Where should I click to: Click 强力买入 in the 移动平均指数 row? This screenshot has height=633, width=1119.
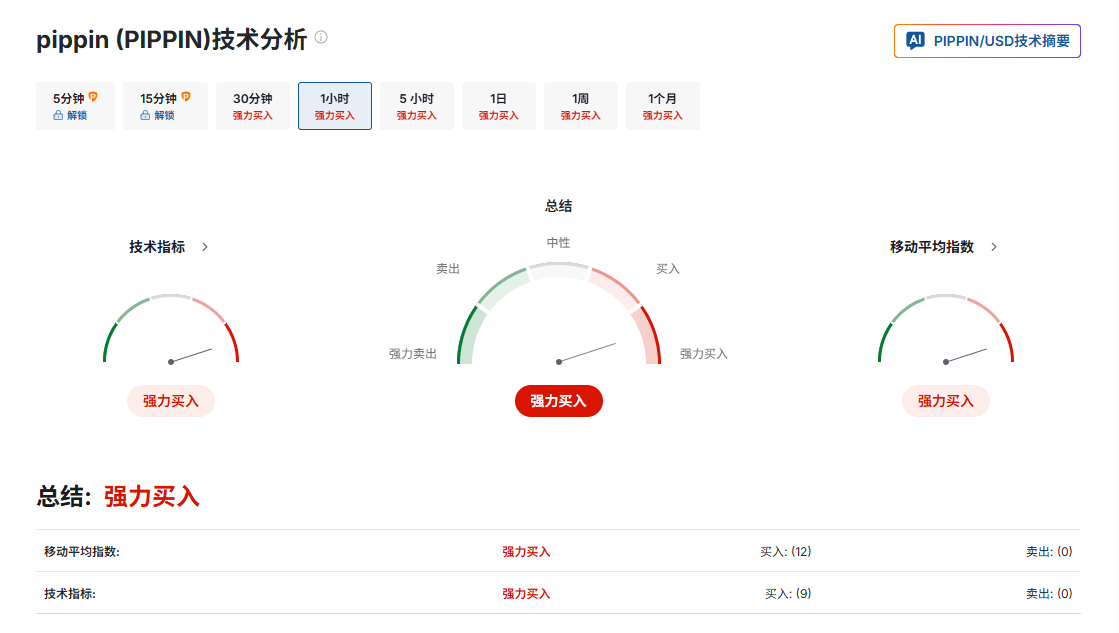point(526,552)
